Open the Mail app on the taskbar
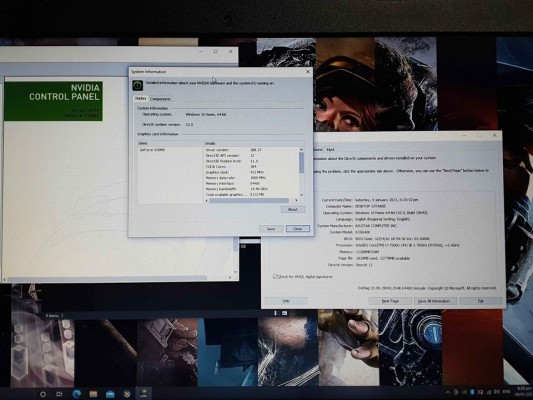The image size is (533, 400). (x=110, y=394)
